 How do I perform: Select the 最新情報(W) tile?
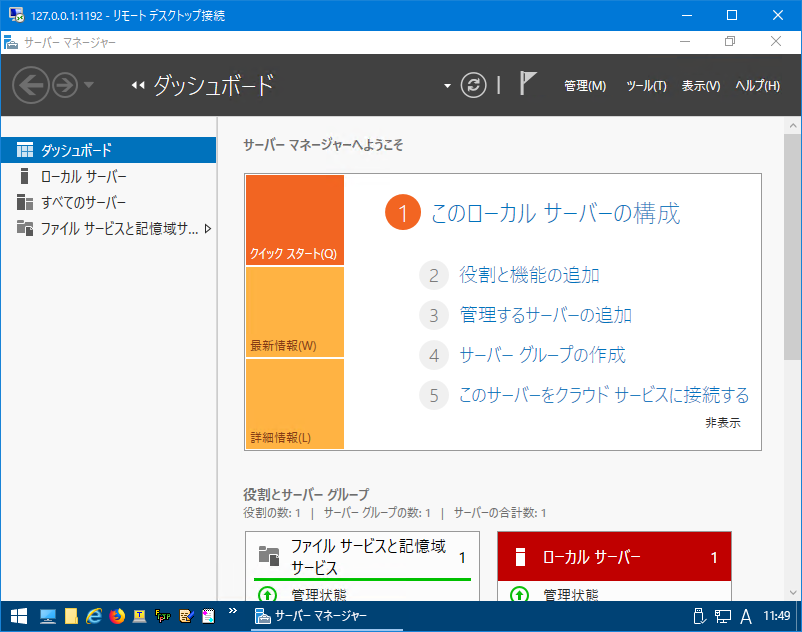pyautogui.click(x=295, y=312)
